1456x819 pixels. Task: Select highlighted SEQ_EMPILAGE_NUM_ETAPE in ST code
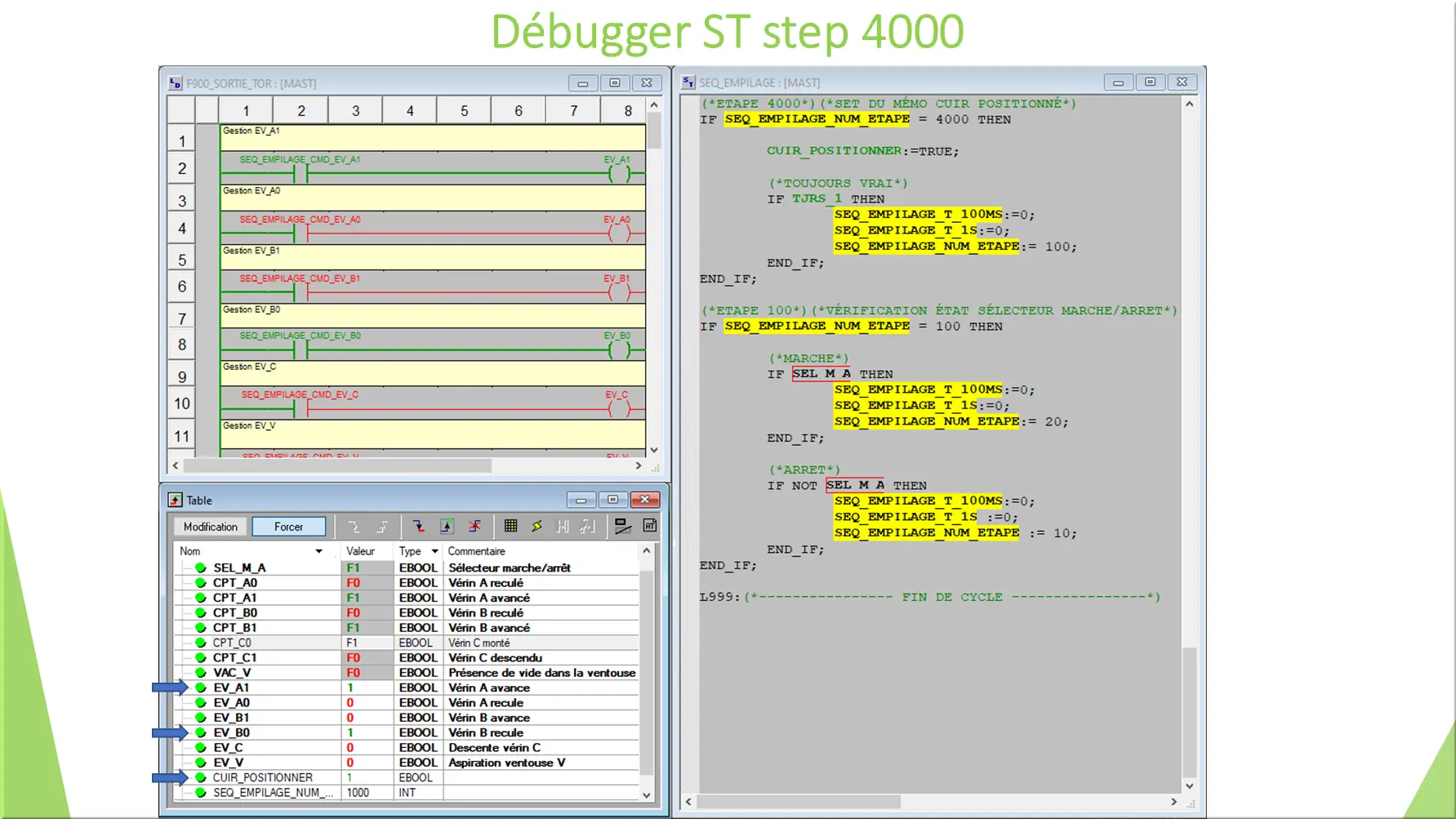(x=815, y=119)
